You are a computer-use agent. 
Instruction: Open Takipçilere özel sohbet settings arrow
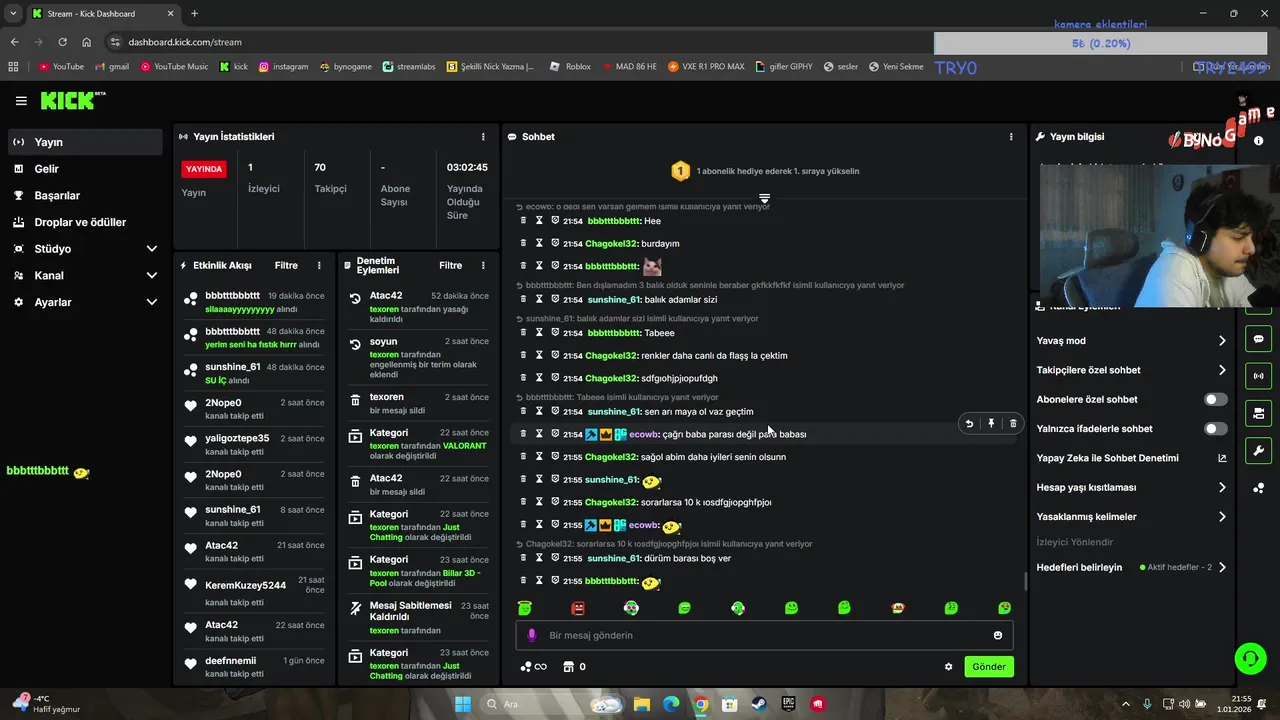pyautogui.click(x=1222, y=370)
